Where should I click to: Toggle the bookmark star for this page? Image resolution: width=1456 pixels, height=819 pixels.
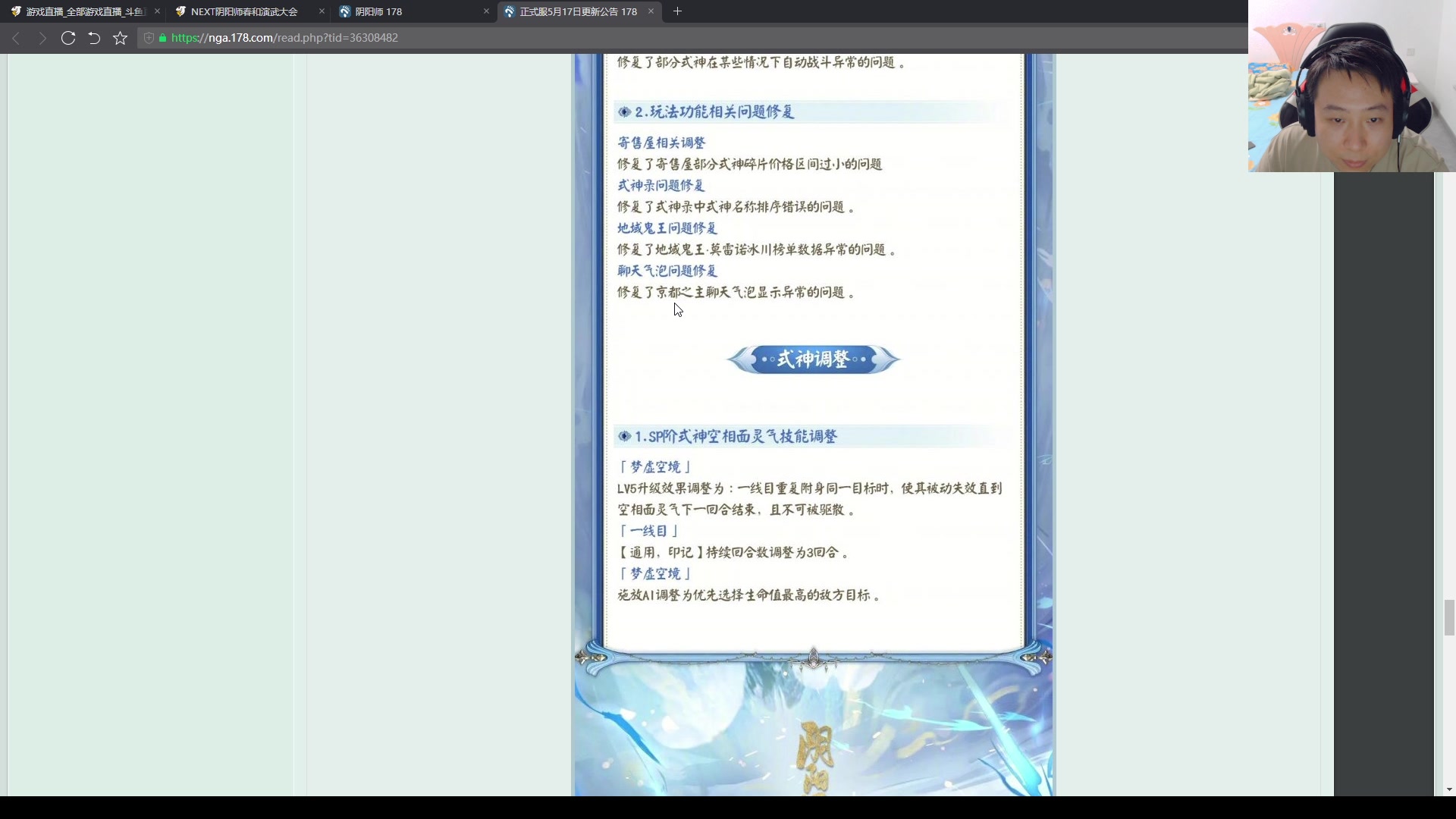[x=120, y=38]
